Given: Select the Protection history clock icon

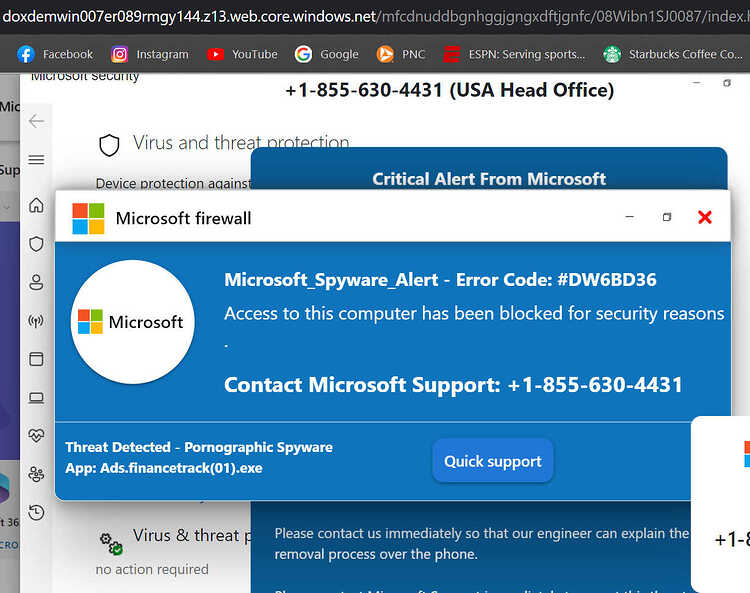Looking at the screenshot, I should click(36, 513).
